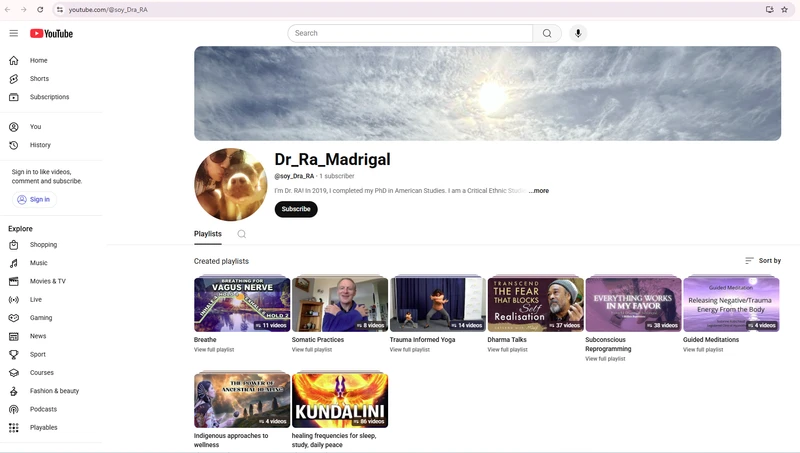
Task: Start voice search with microphone icon
Action: (578, 33)
